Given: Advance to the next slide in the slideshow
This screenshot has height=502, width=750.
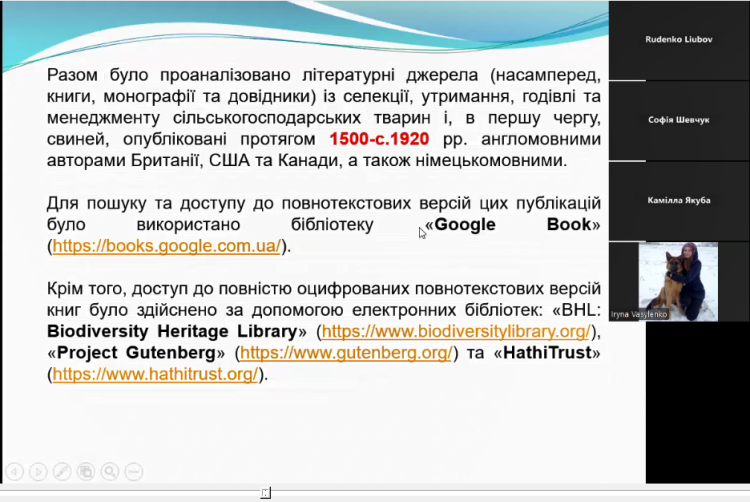Looking at the screenshot, I should (38, 472).
